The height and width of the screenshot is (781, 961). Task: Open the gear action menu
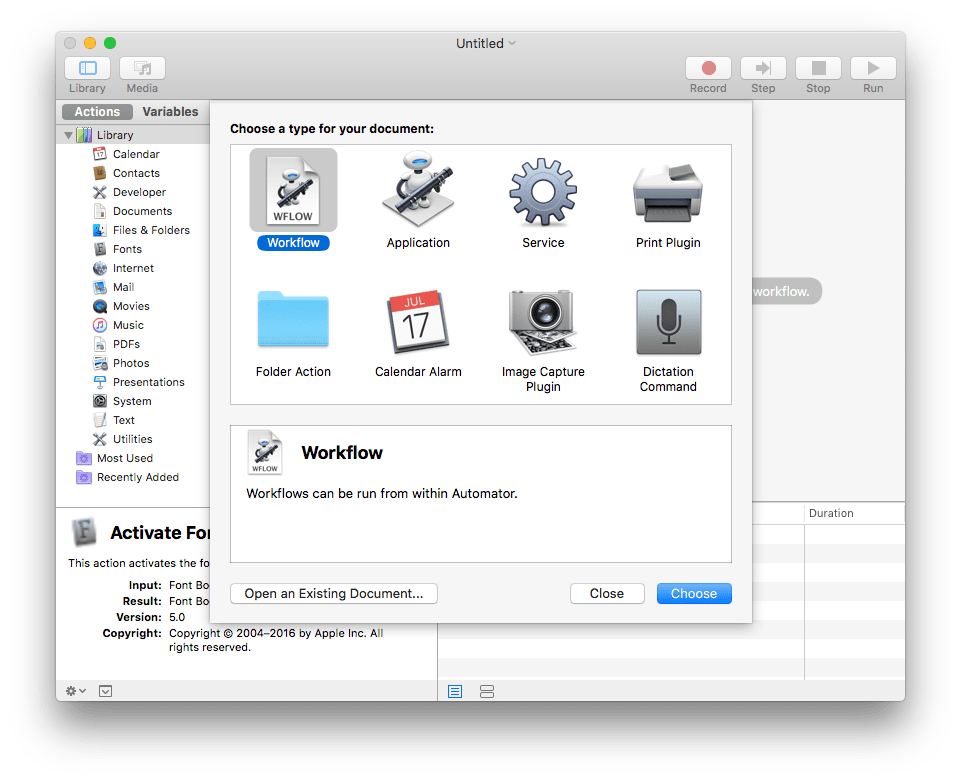coord(75,691)
